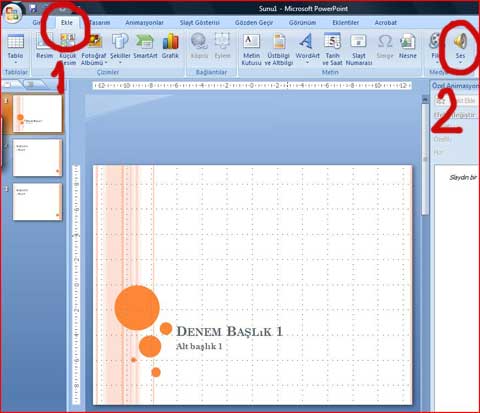The width and height of the screenshot is (480, 413).
Task: Expand the WordArt dropdown arrow
Action: 307,63
